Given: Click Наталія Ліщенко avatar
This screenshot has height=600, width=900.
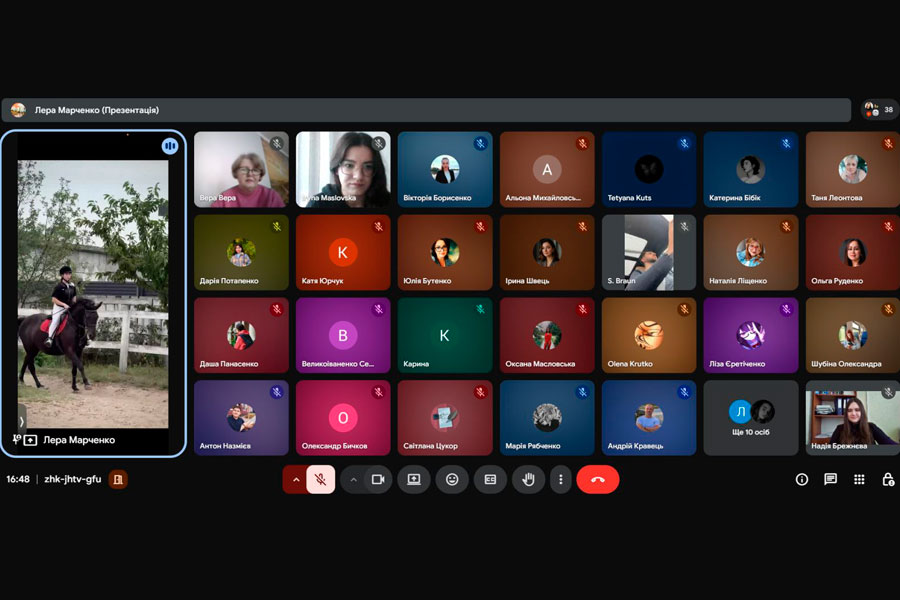Looking at the screenshot, I should [x=751, y=252].
